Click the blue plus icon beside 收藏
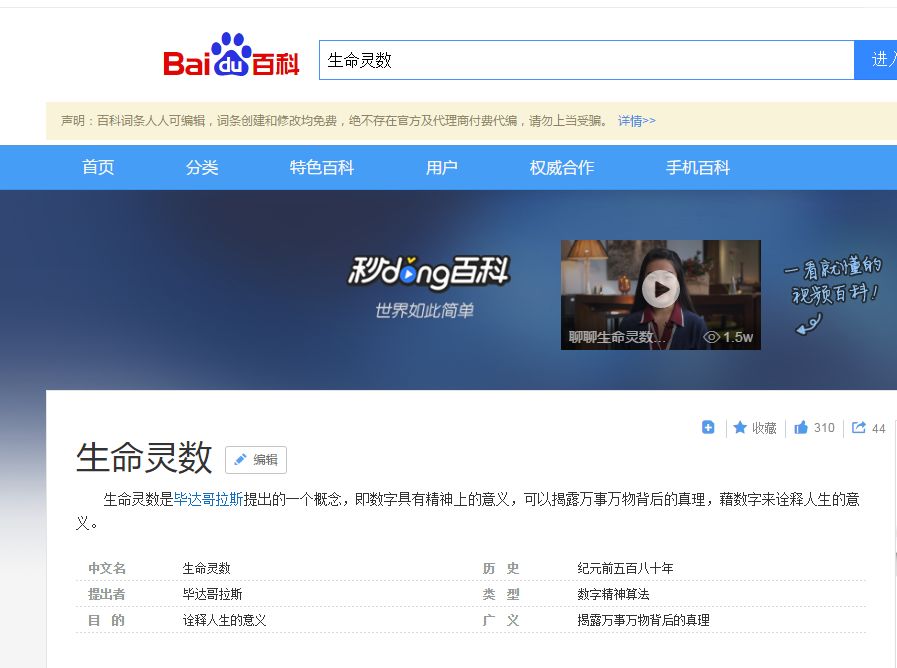Image resolution: width=897 pixels, height=668 pixels. 708,427
